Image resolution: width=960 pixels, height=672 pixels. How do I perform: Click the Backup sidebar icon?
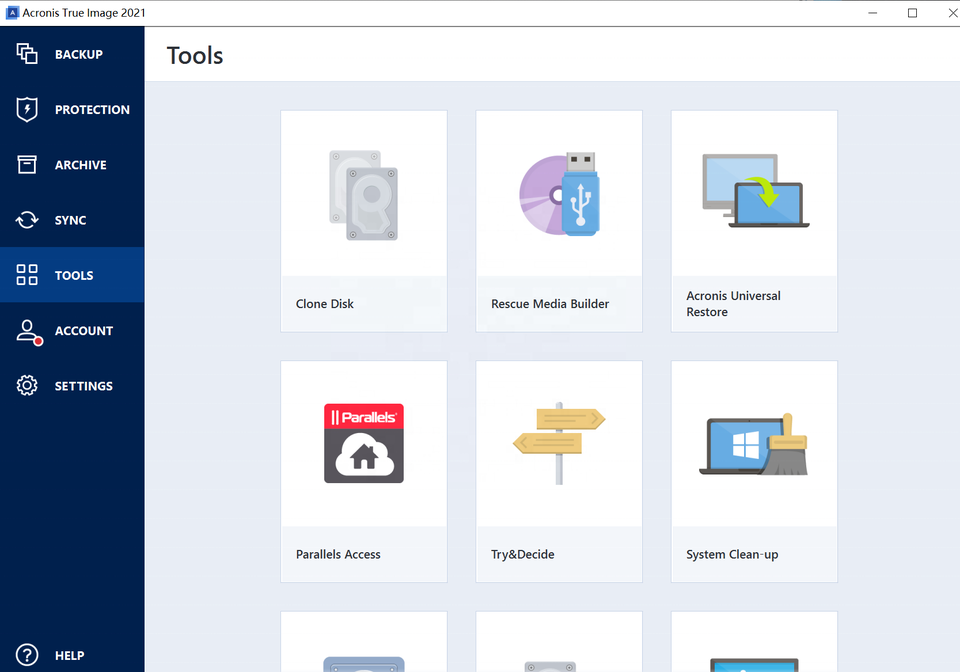(x=27, y=54)
